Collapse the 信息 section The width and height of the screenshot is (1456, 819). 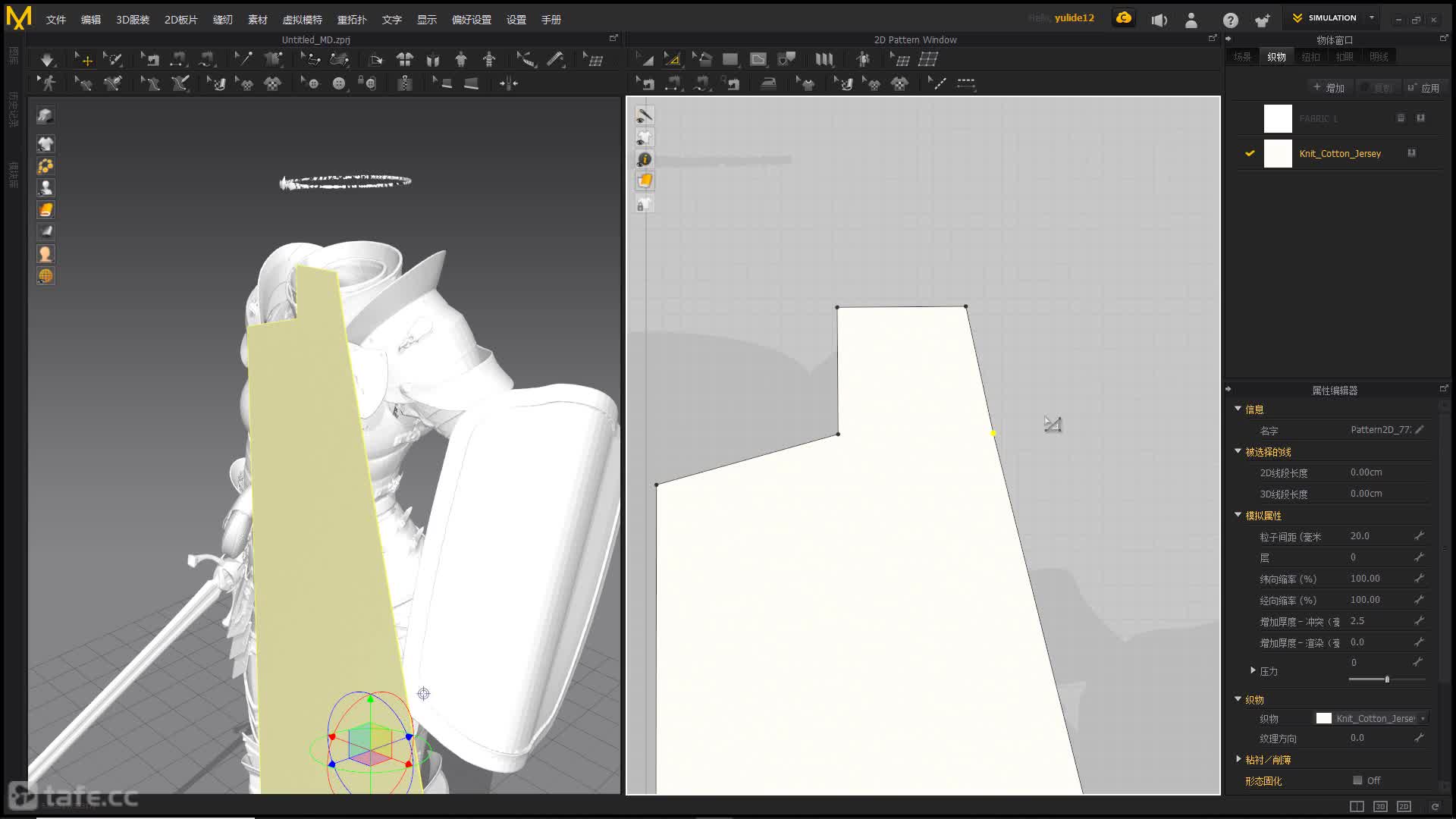[1238, 409]
